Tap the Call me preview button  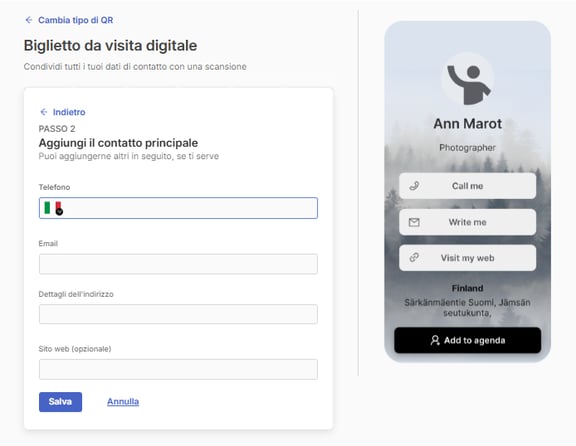[x=467, y=186]
